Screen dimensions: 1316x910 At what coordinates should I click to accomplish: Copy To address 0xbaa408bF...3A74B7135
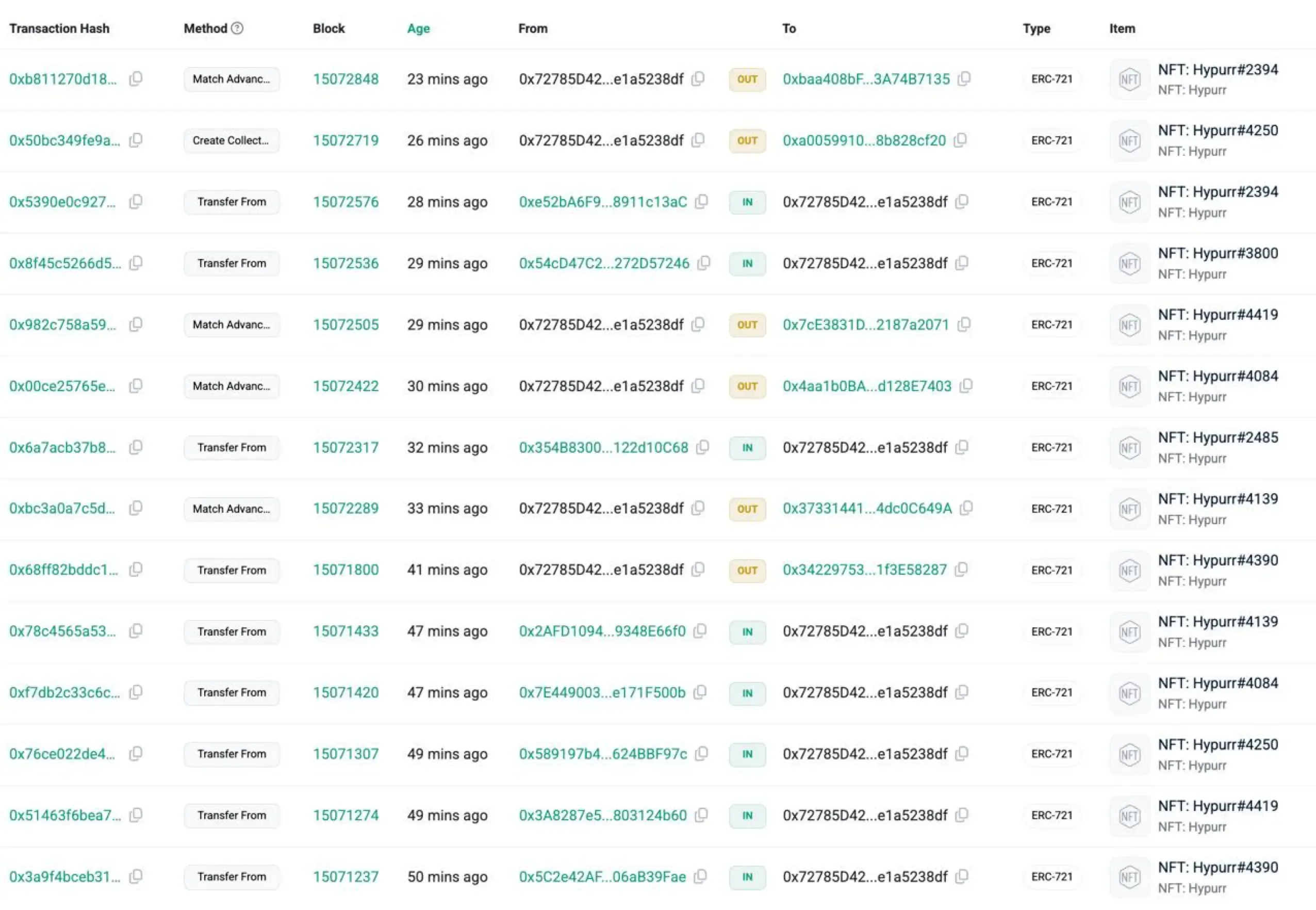[964, 79]
